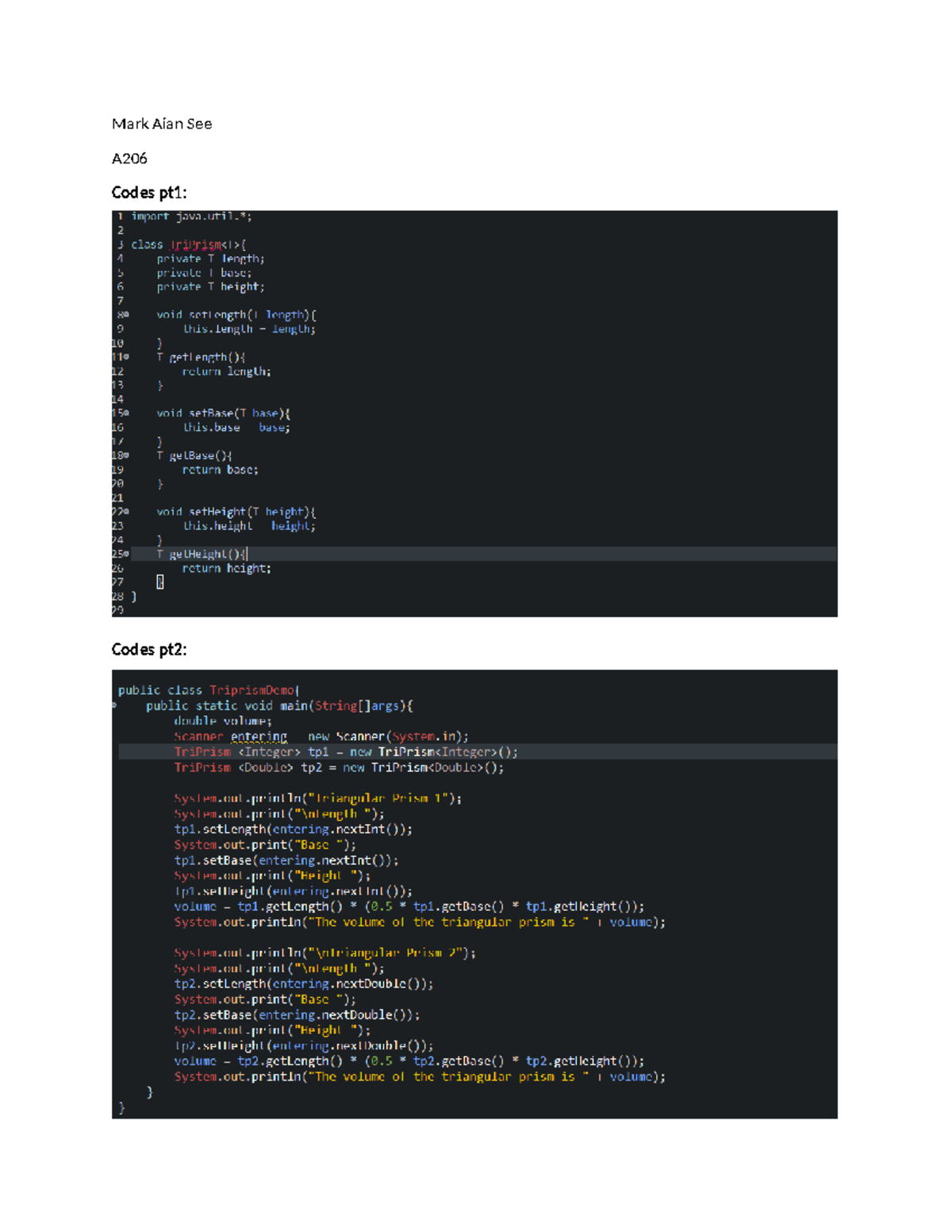Select the highlighted tp1 declaration line

point(344,751)
